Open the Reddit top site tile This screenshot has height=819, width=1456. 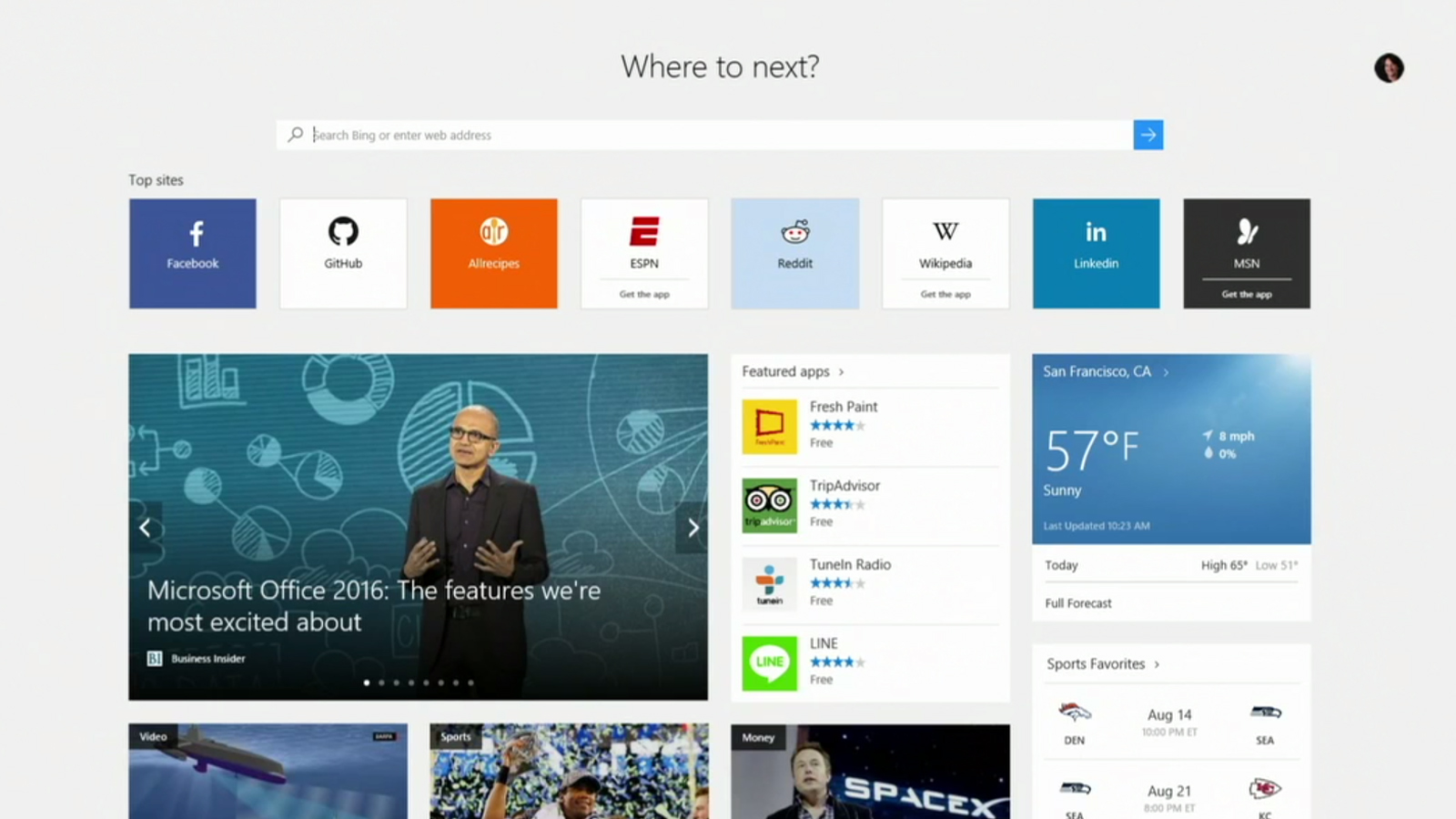pyautogui.click(x=795, y=254)
